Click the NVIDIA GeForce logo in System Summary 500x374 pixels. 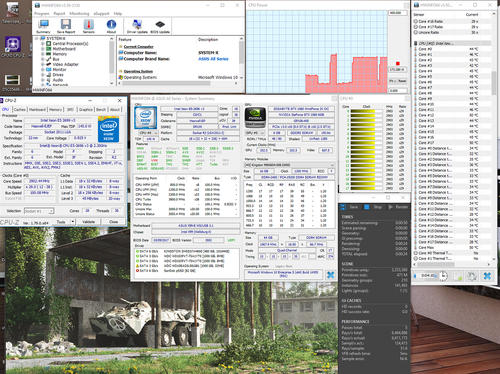tap(256, 118)
